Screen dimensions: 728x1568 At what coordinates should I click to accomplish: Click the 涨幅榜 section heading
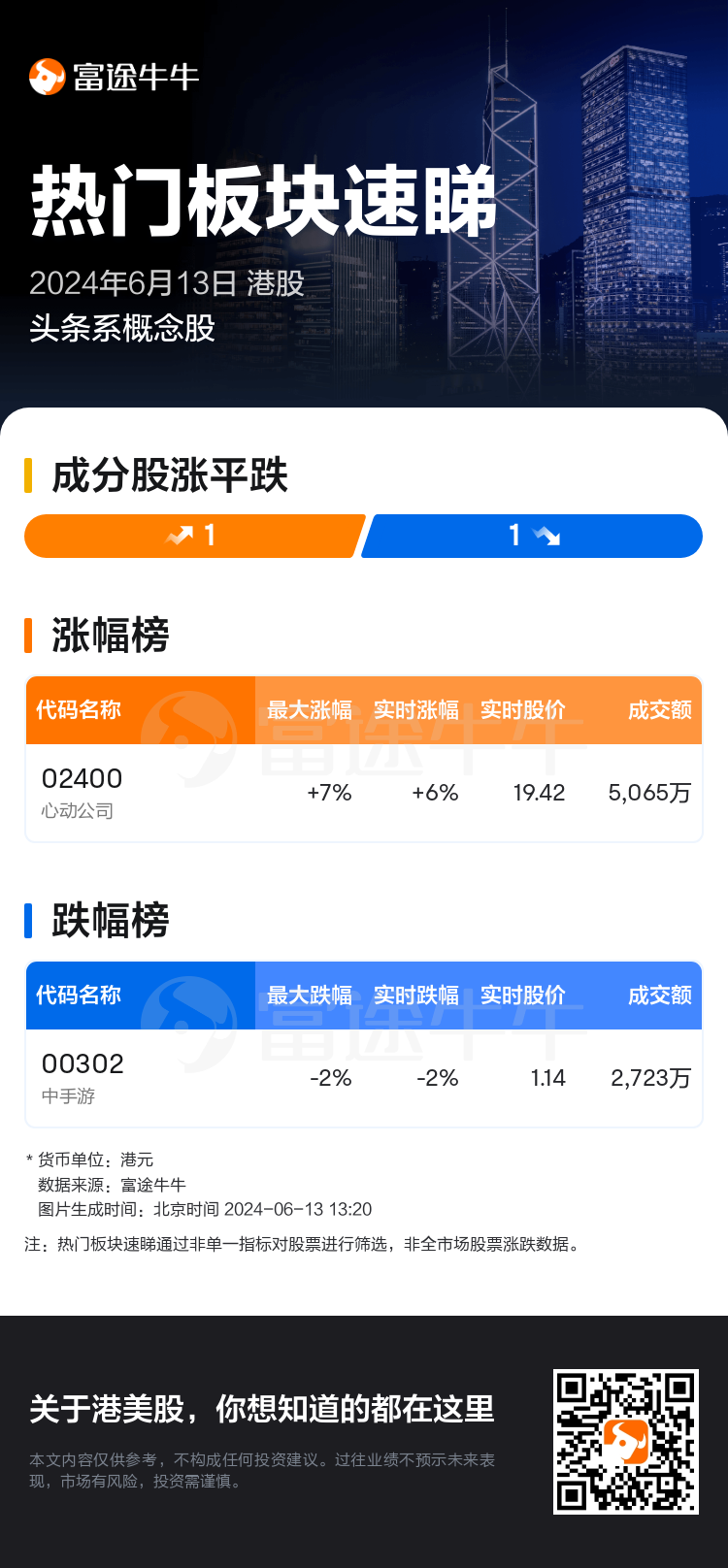110,636
